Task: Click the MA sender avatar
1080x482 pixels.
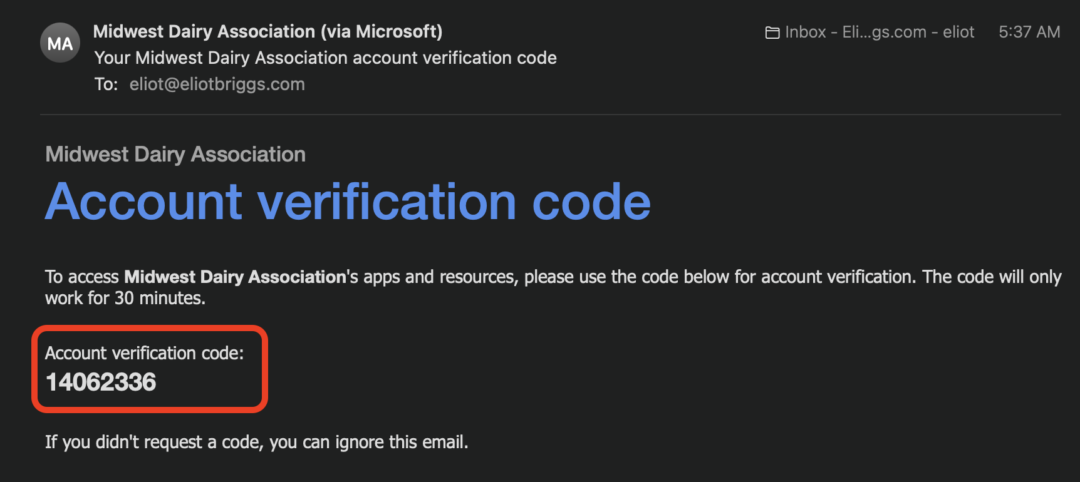Action: click(x=60, y=43)
